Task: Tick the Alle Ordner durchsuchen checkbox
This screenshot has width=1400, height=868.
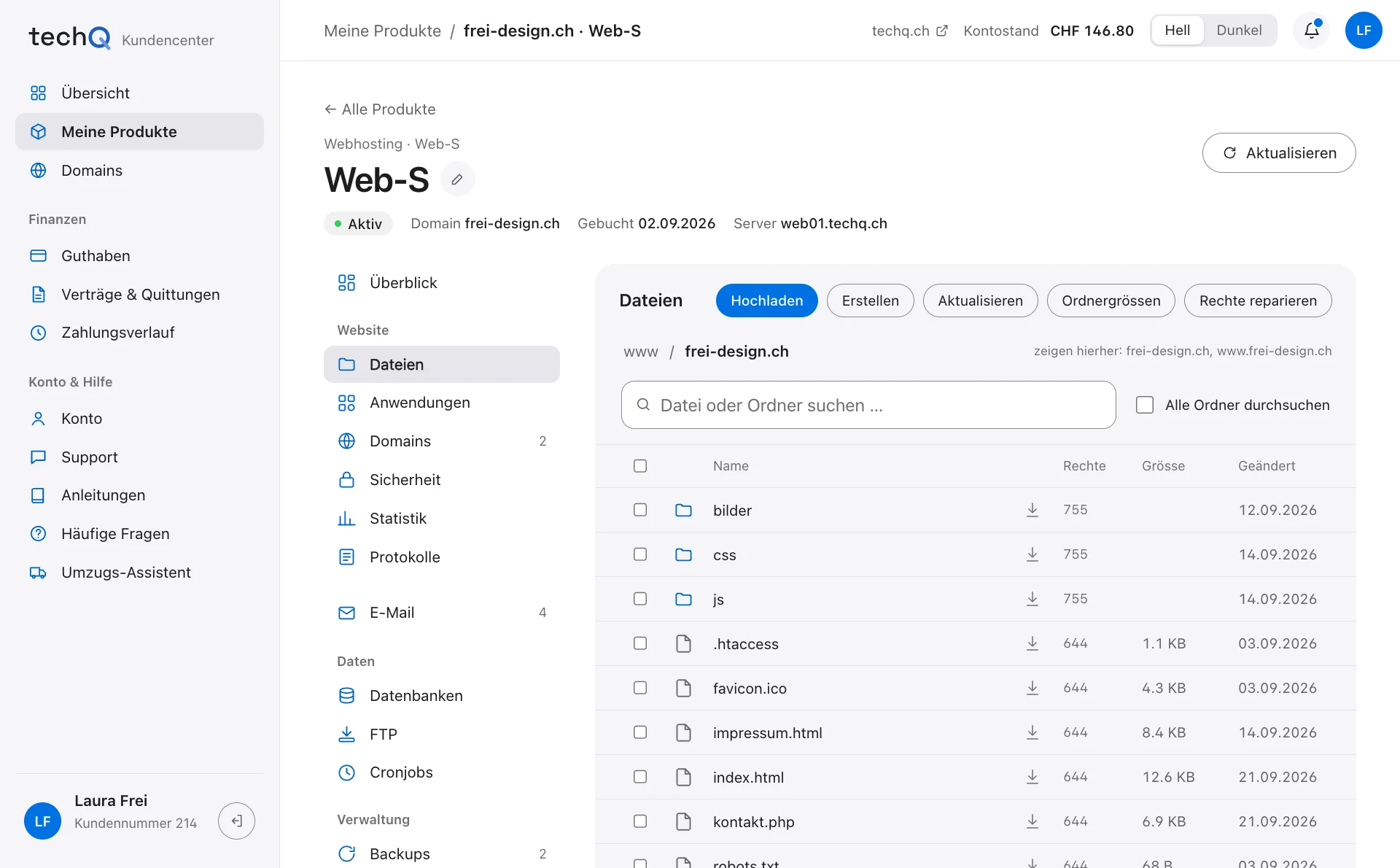Action: pos(1145,405)
